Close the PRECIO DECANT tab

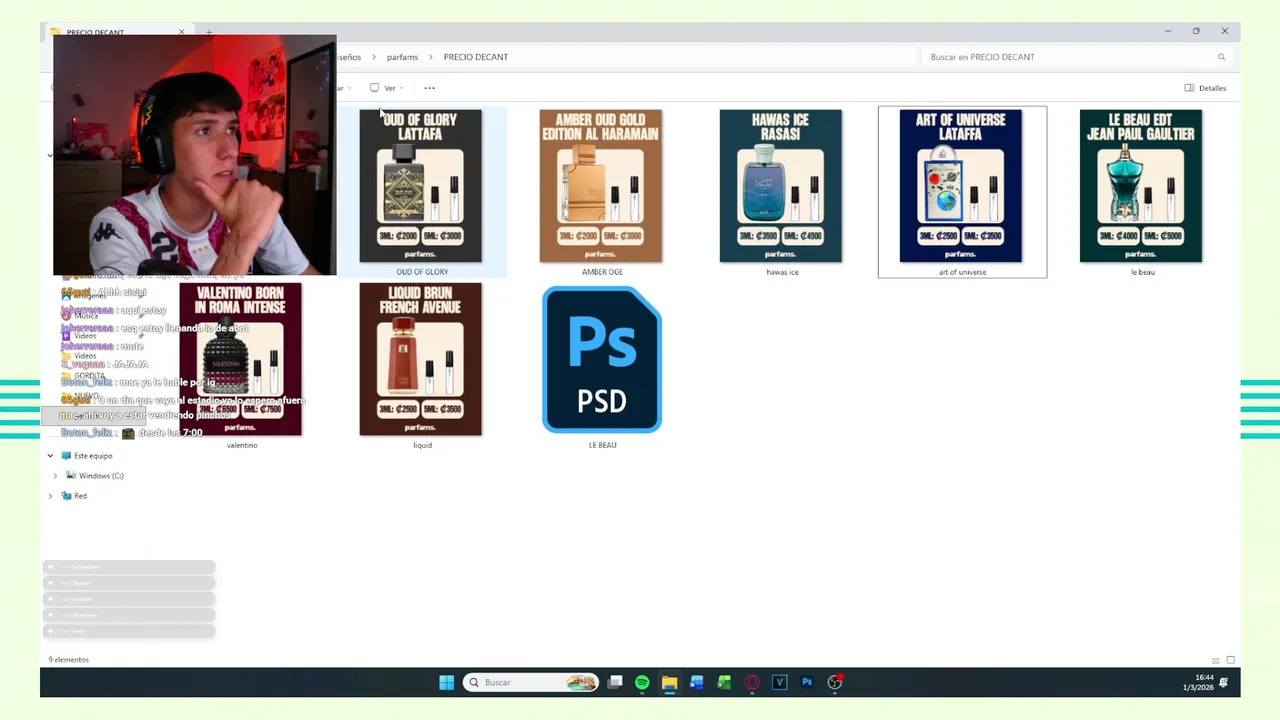[181, 32]
